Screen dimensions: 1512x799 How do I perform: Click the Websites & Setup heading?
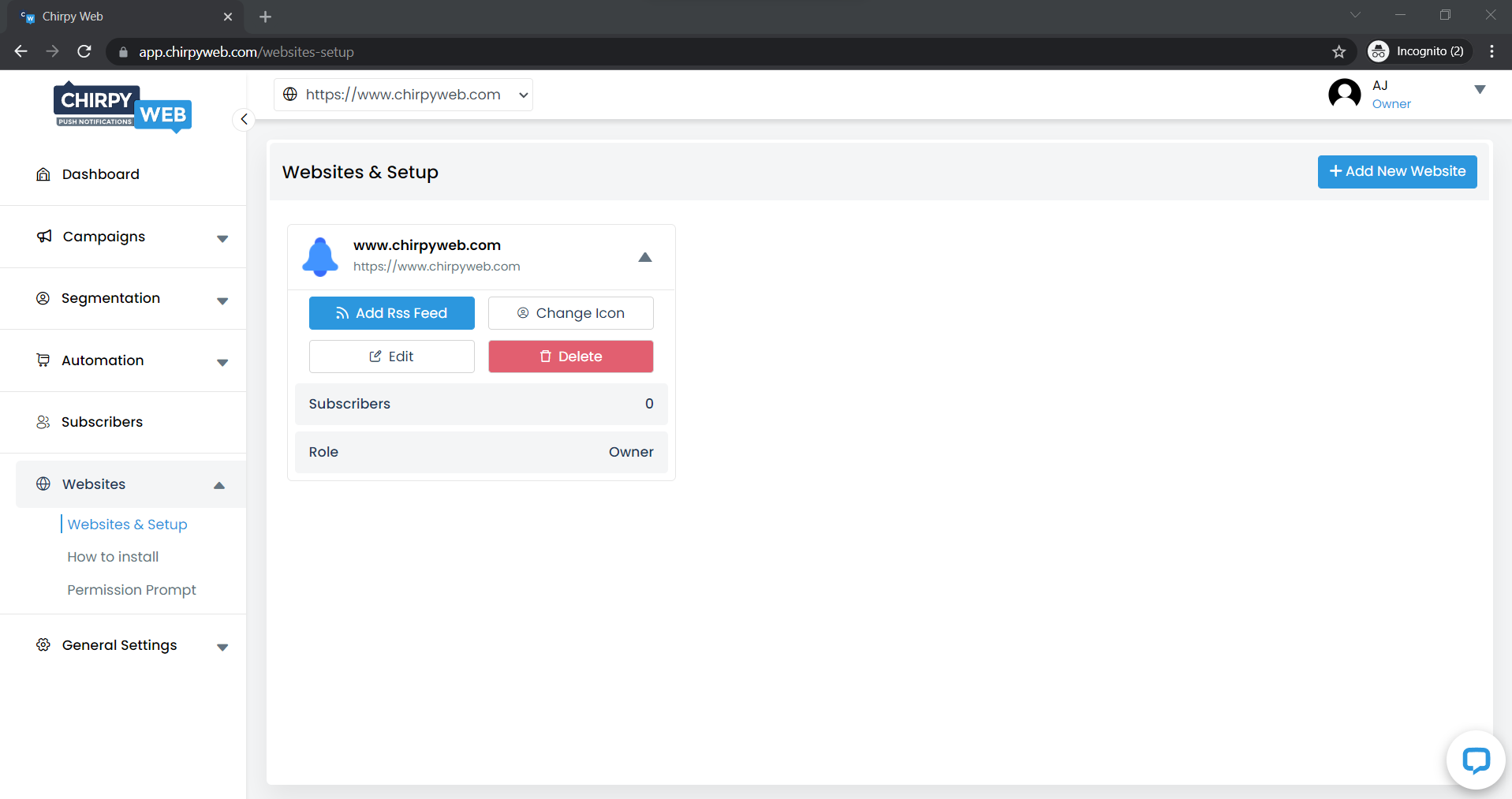[360, 172]
